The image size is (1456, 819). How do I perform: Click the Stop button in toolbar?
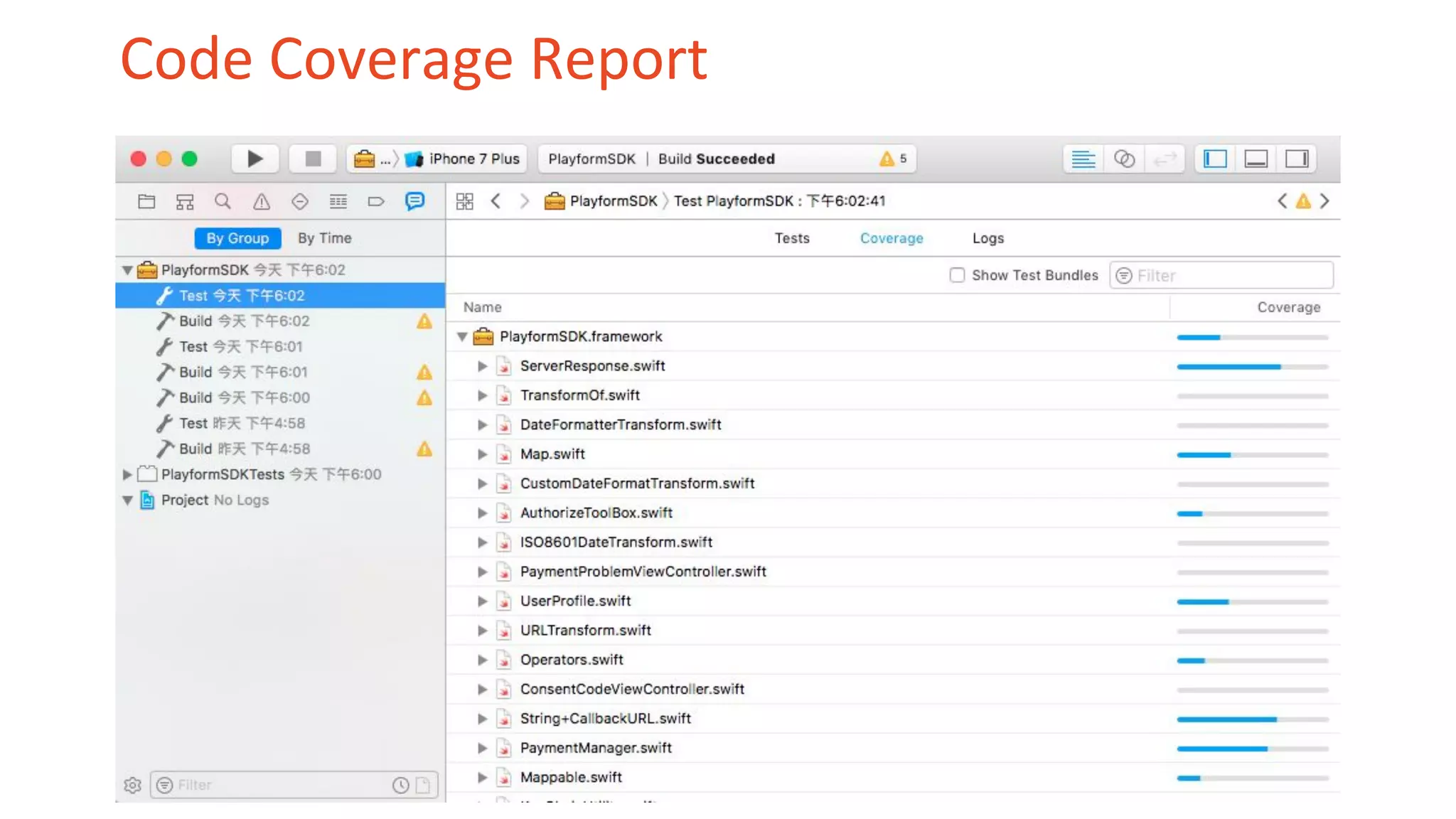coord(313,159)
